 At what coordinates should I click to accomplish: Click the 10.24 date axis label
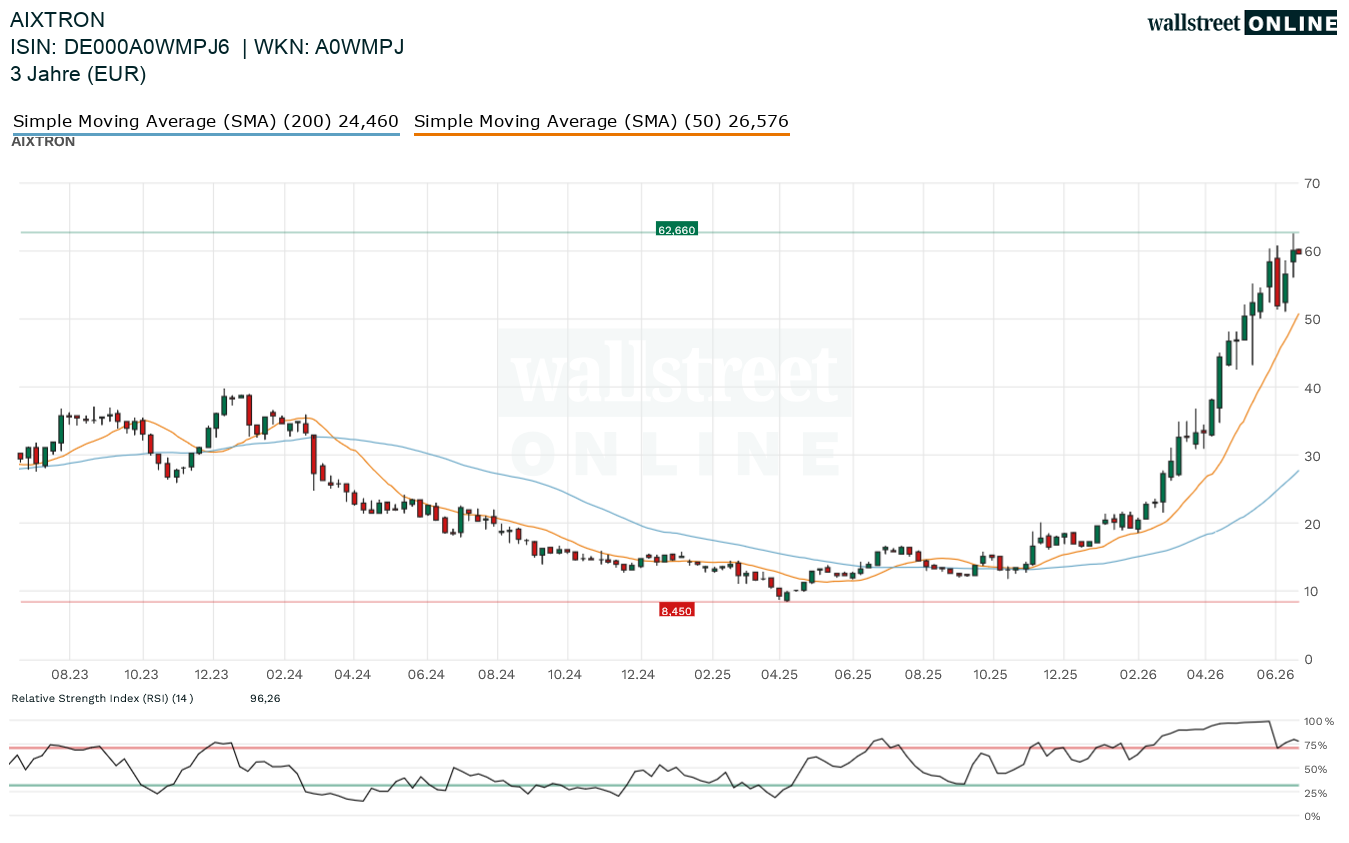coord(566,675)
